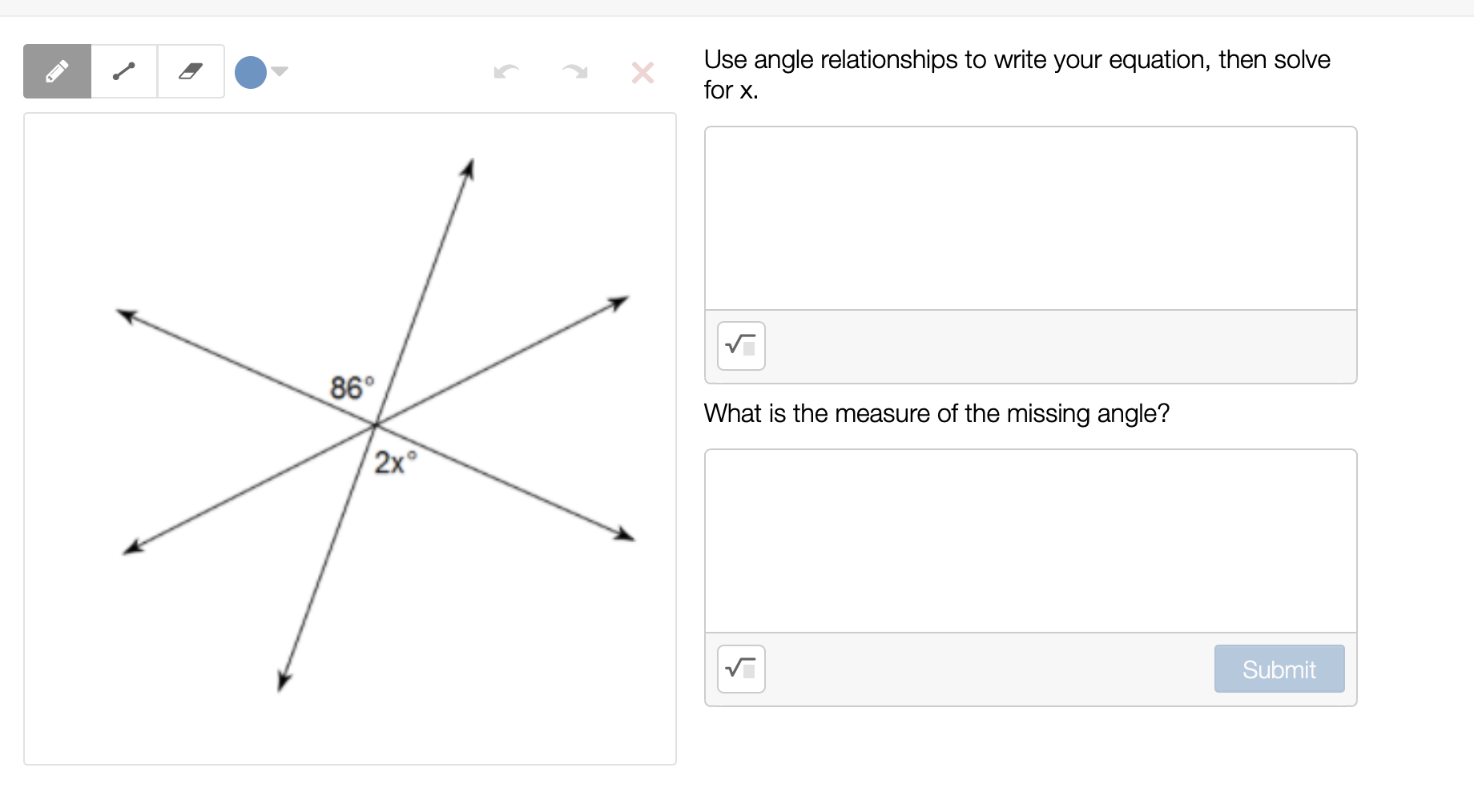
Task: Select the pencil drawing tool
Action: pos(56,71)
